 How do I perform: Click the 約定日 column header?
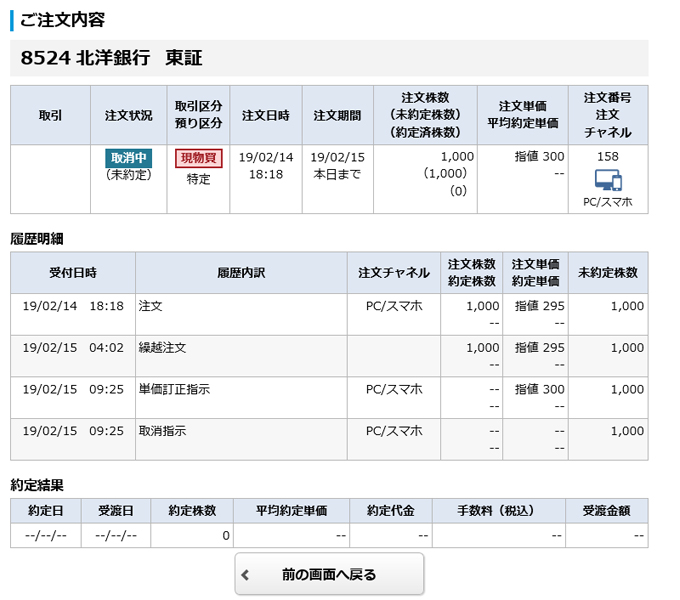[46, 511]
